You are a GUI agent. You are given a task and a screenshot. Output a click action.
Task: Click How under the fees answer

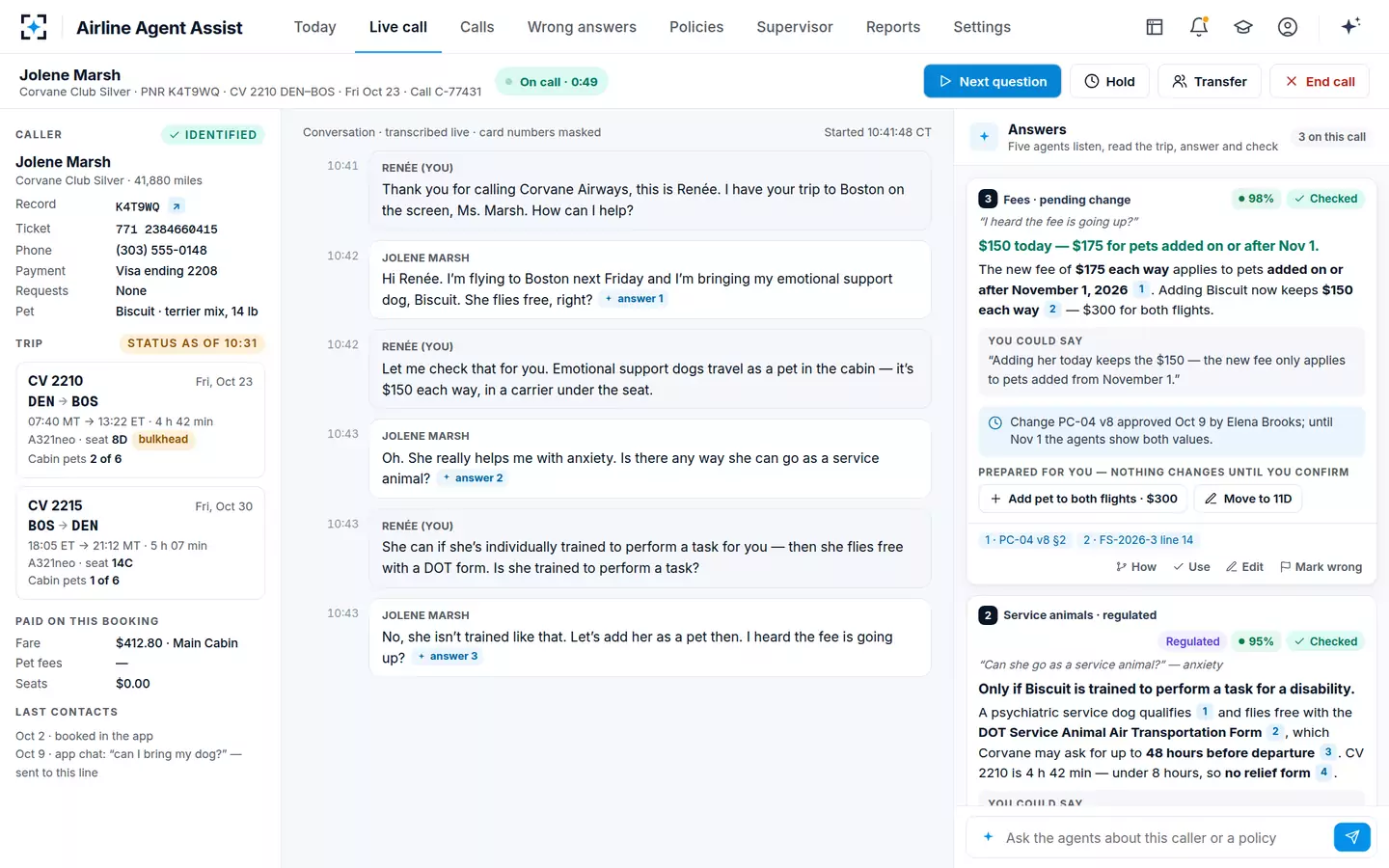[x=1135, y=567]
